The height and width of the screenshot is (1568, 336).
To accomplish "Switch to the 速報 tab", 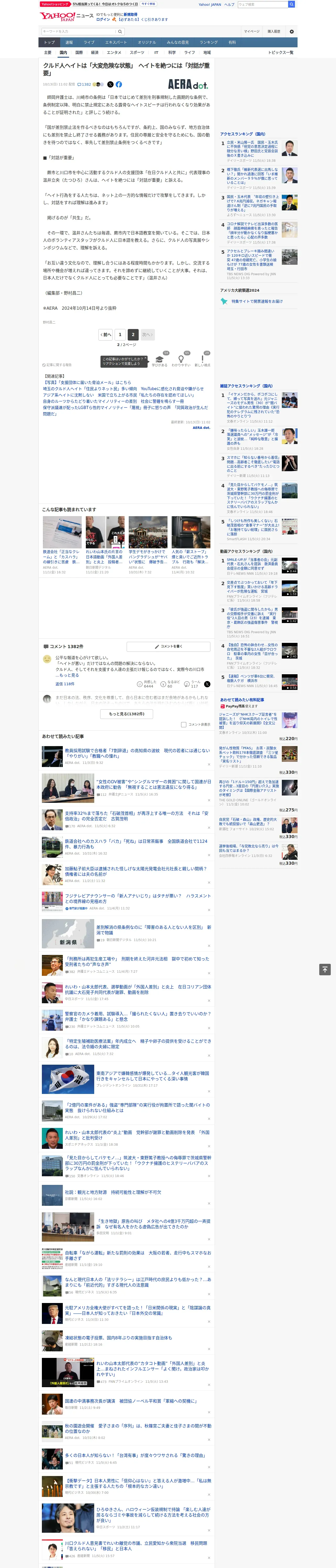I will coord(69,43).
